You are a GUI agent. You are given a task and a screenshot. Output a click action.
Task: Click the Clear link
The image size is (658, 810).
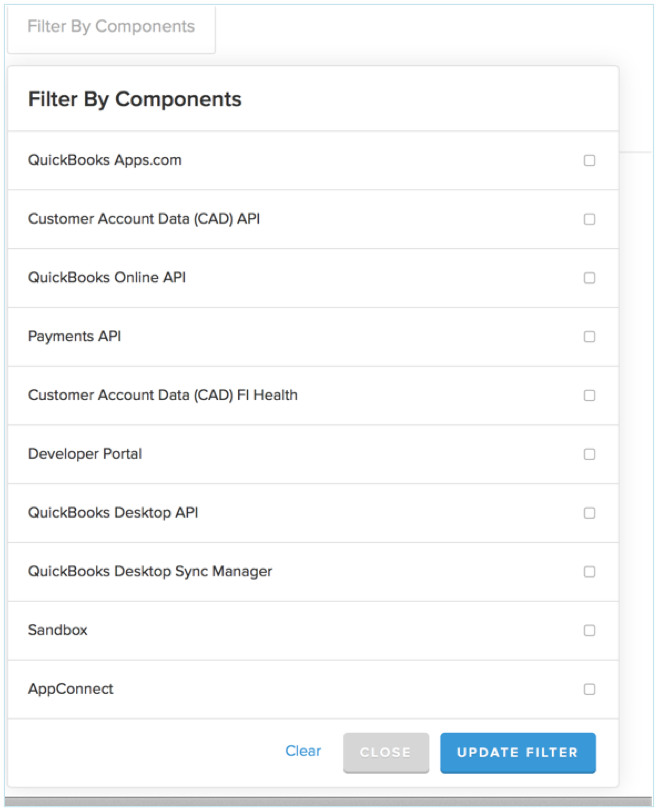pos(303,751)
